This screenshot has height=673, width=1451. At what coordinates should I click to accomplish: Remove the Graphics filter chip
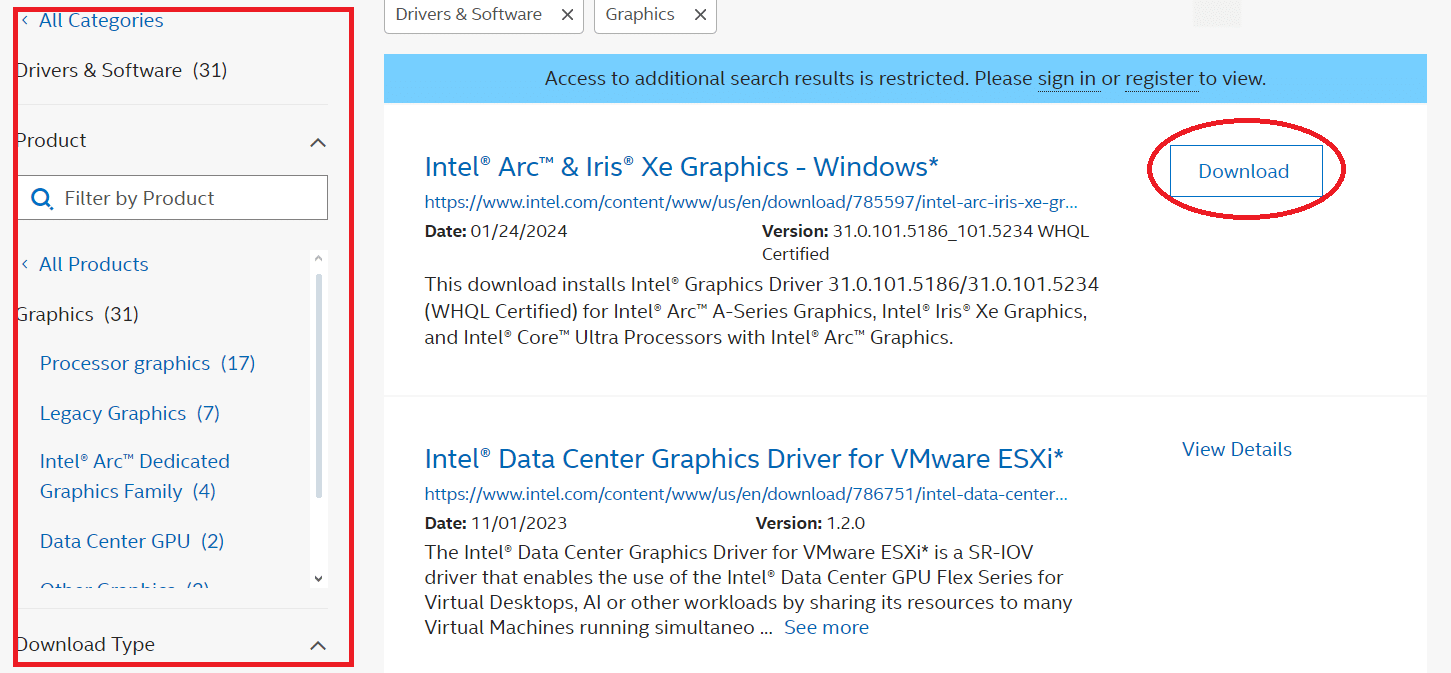click(700, 14)
